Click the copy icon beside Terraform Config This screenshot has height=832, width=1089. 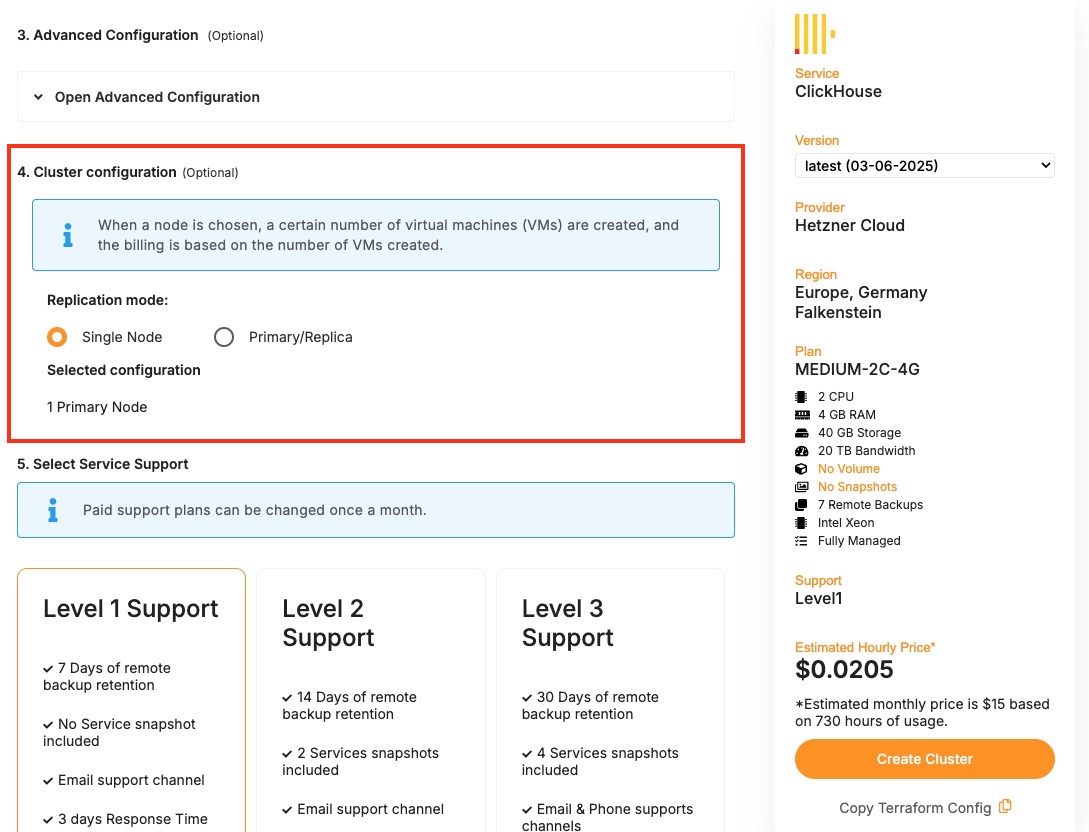coord(1006,807)
